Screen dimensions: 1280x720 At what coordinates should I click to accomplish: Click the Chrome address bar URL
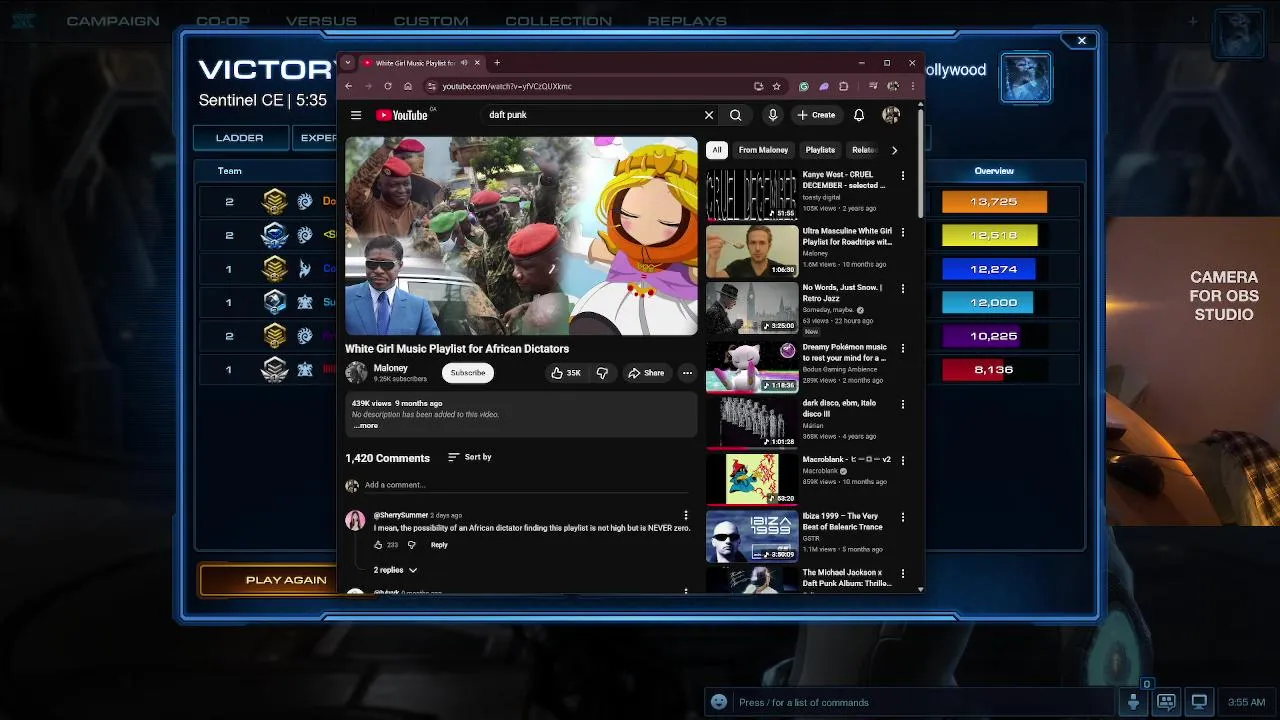pos(507,86)
